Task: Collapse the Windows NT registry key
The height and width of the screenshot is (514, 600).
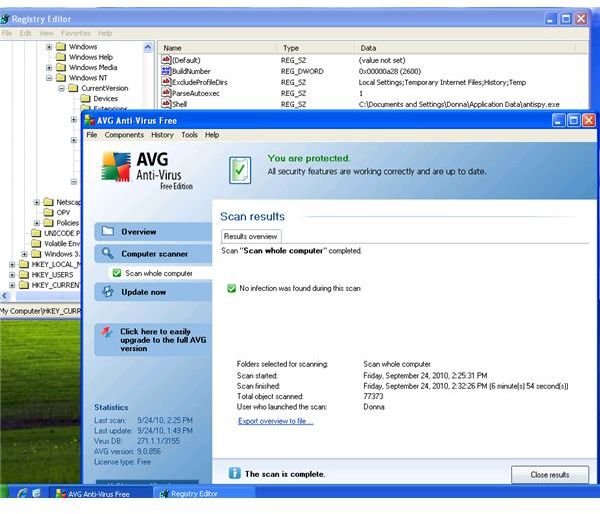Action: [x=49, y=78]
